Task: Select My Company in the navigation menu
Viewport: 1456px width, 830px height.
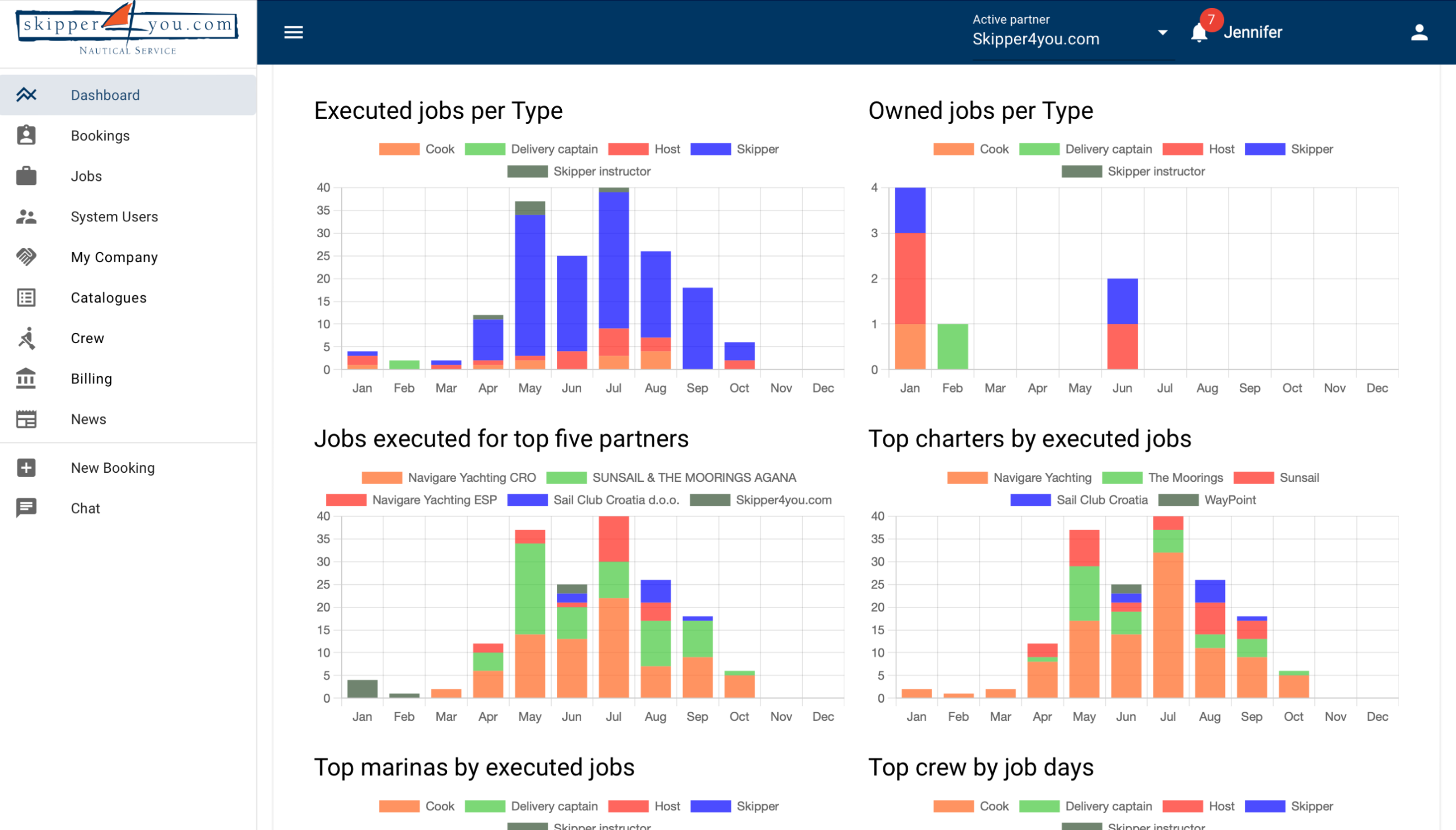Action: [x=113, y=257]
